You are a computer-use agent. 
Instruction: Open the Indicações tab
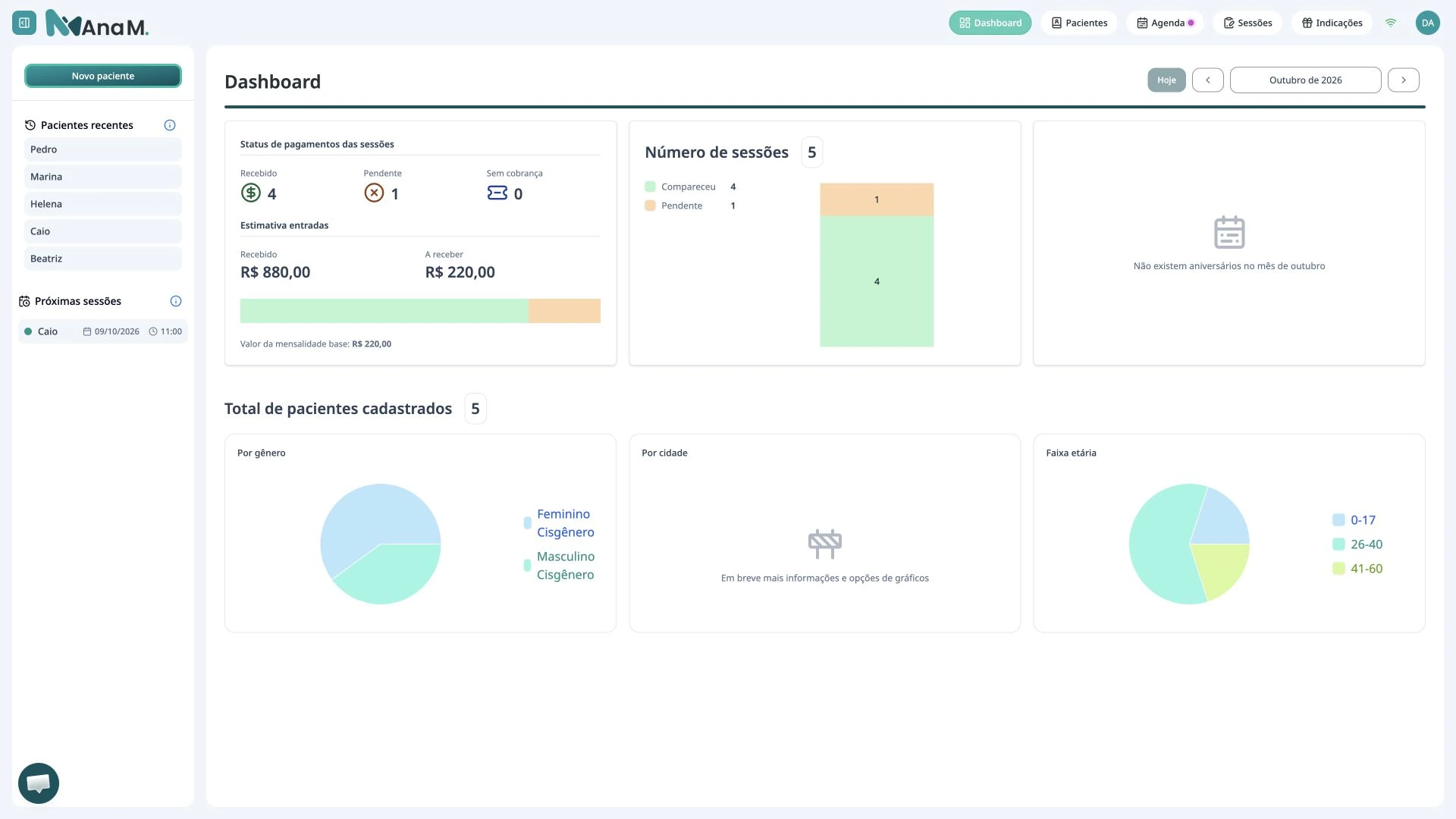click(1332, 23)
